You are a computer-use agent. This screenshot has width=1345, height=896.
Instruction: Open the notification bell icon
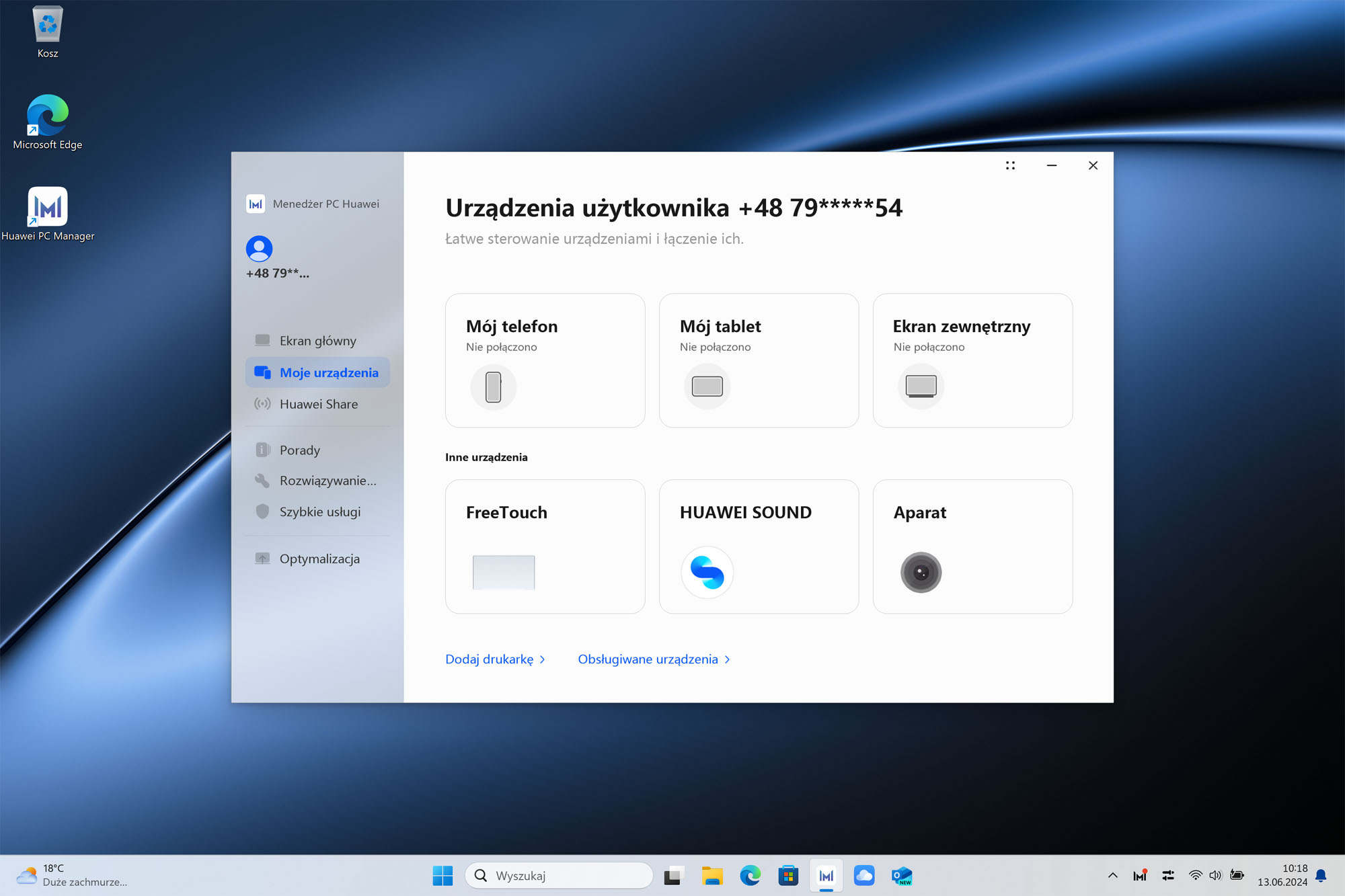[x=1321, y=876]
